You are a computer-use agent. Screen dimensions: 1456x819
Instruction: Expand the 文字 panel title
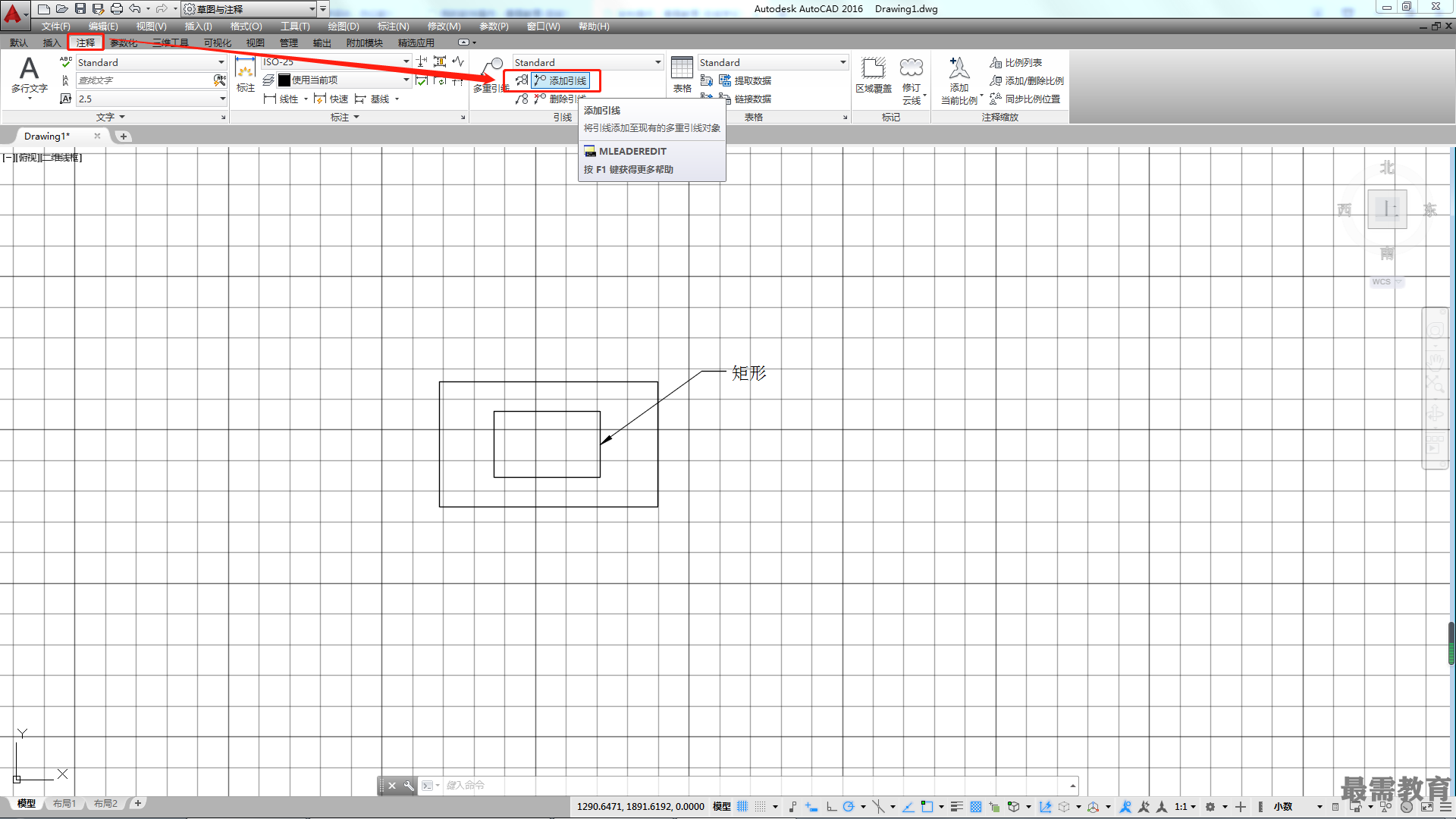(x=111, y=118)
